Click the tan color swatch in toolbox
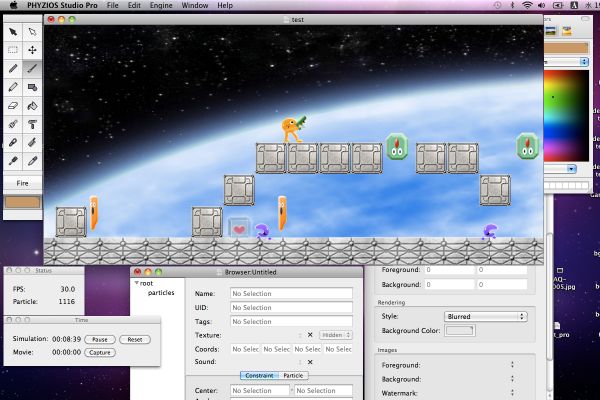The image size is (600, 400). pos(23,202)
